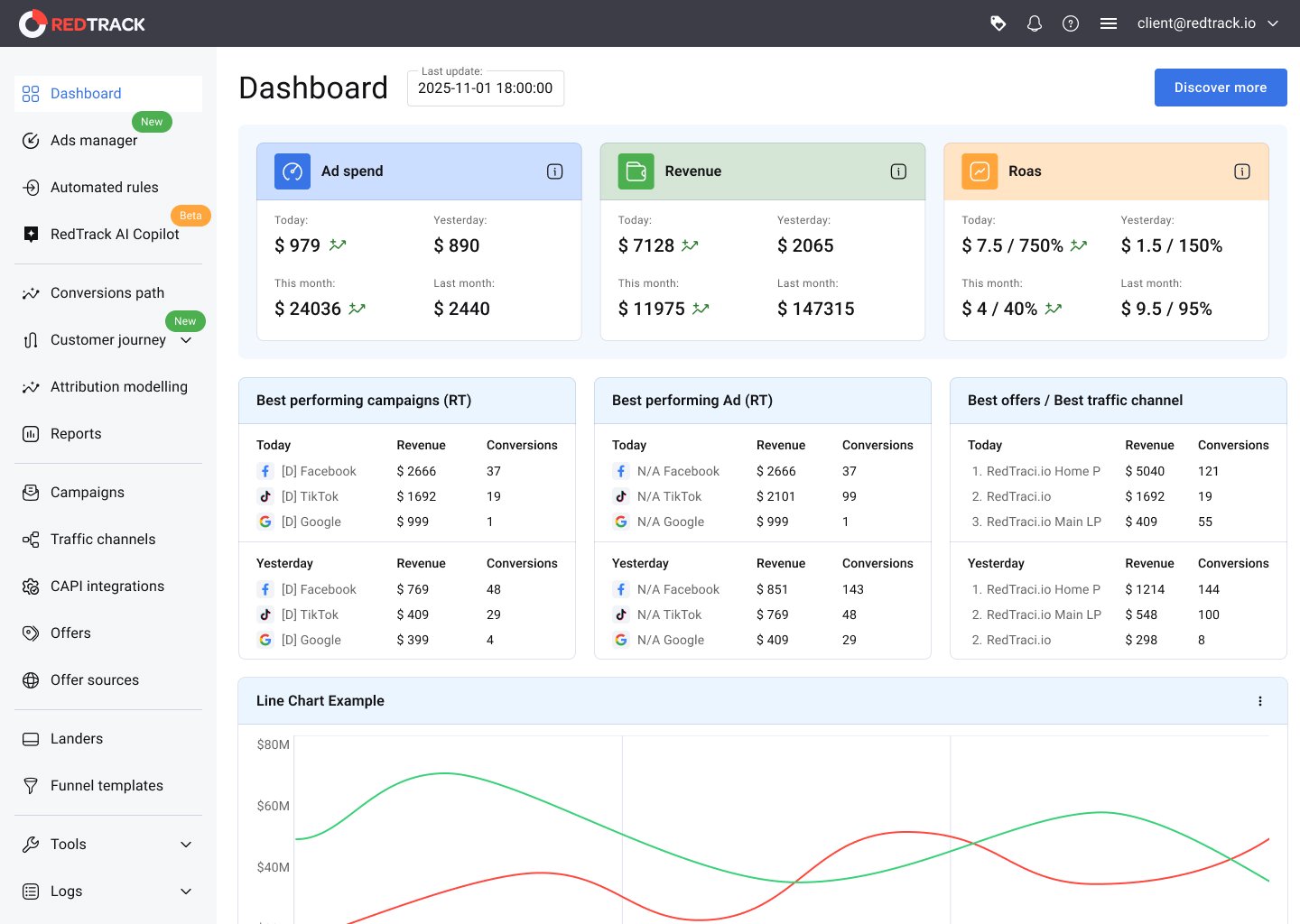Open Reports link in sidebar
This screenshot has width=1300, height=924.
click(108, 434)
